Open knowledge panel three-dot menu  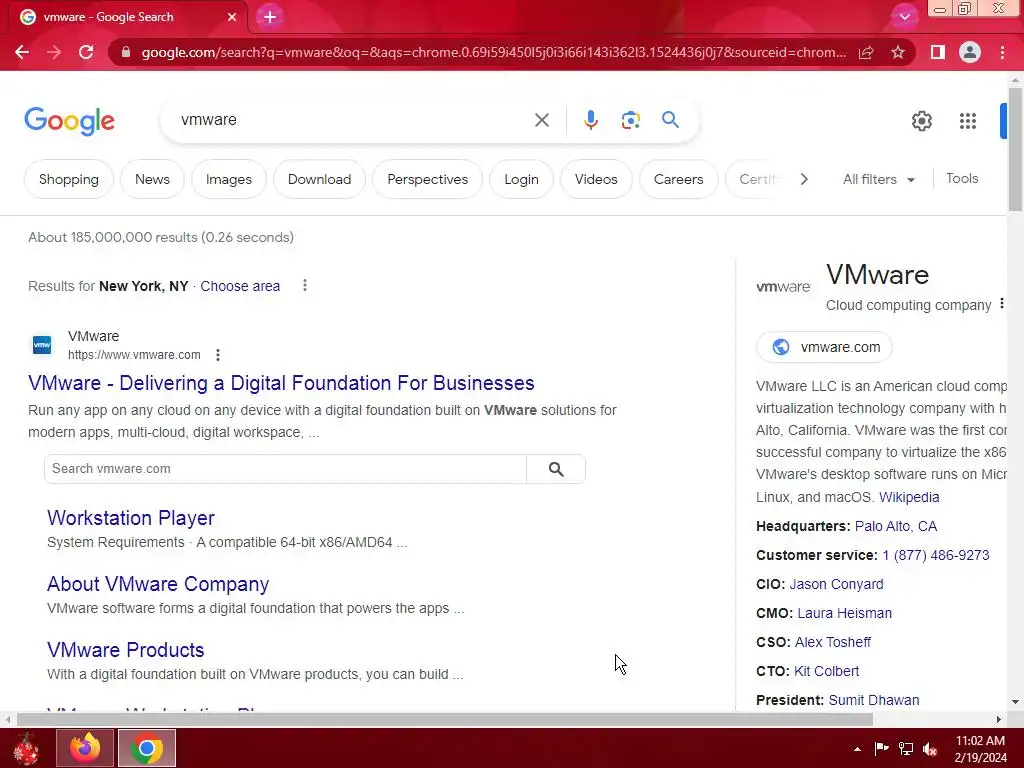1001,304
